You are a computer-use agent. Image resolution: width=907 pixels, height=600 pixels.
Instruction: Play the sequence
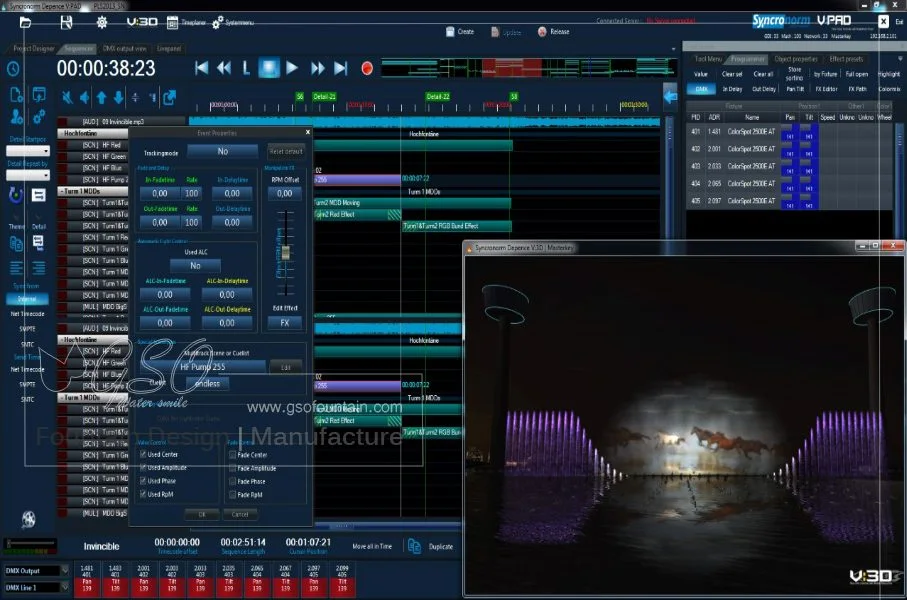pyautogui.click(x=292, y=68)
